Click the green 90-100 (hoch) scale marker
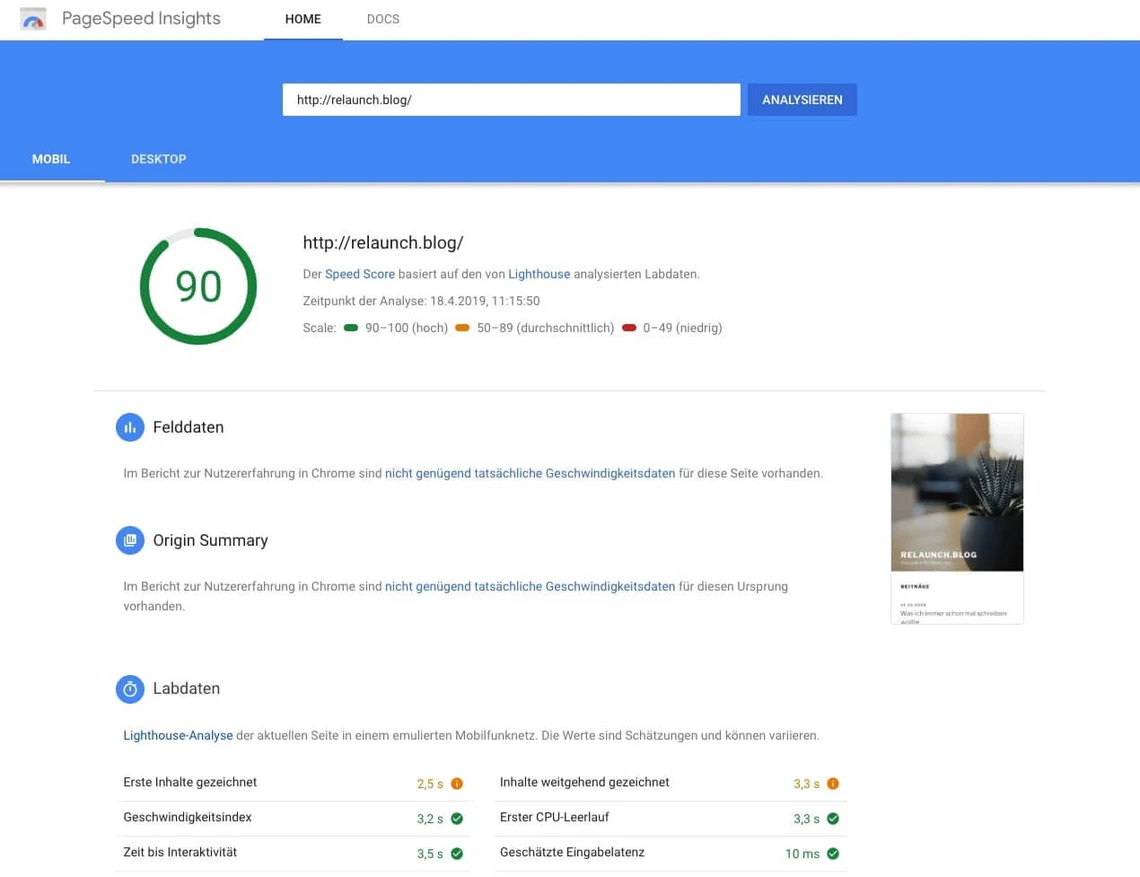Viewport: 1140px width, 877px height. click(x=350, y=327)
